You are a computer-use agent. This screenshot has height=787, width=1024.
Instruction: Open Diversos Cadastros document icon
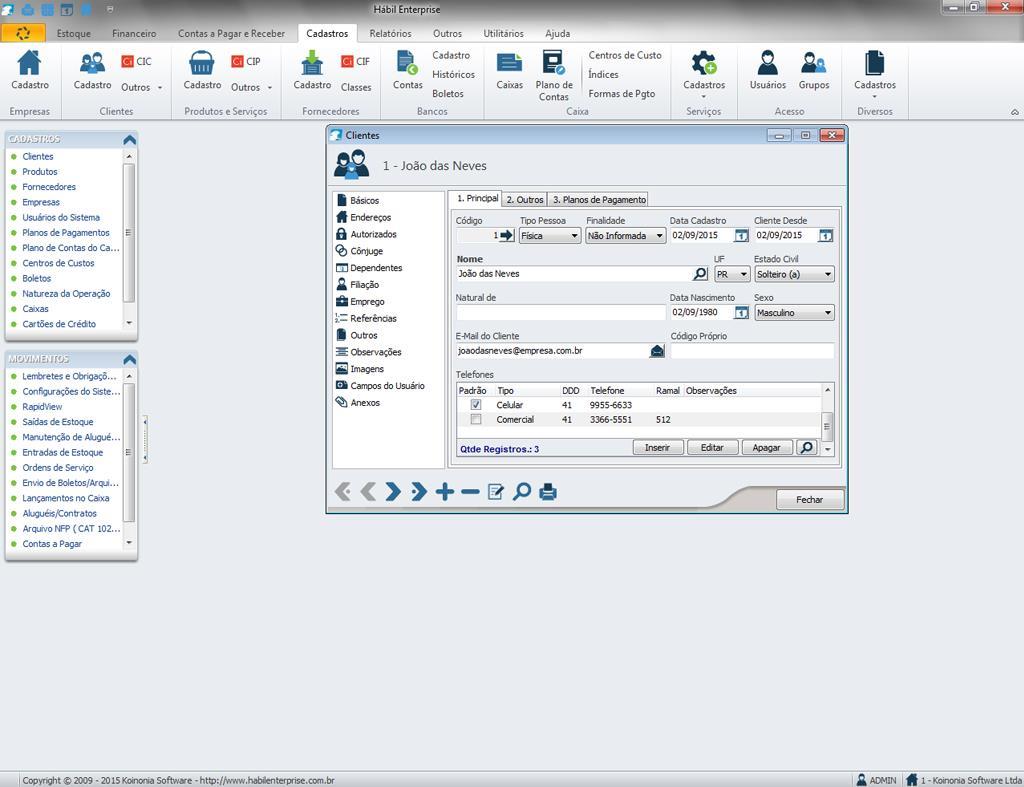point(874,63)
